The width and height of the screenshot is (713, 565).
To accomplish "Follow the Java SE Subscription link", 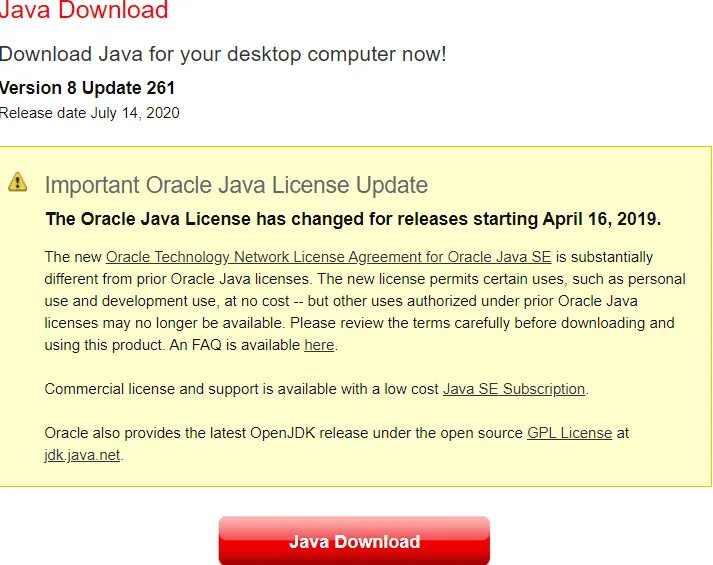I will (514, 389).
